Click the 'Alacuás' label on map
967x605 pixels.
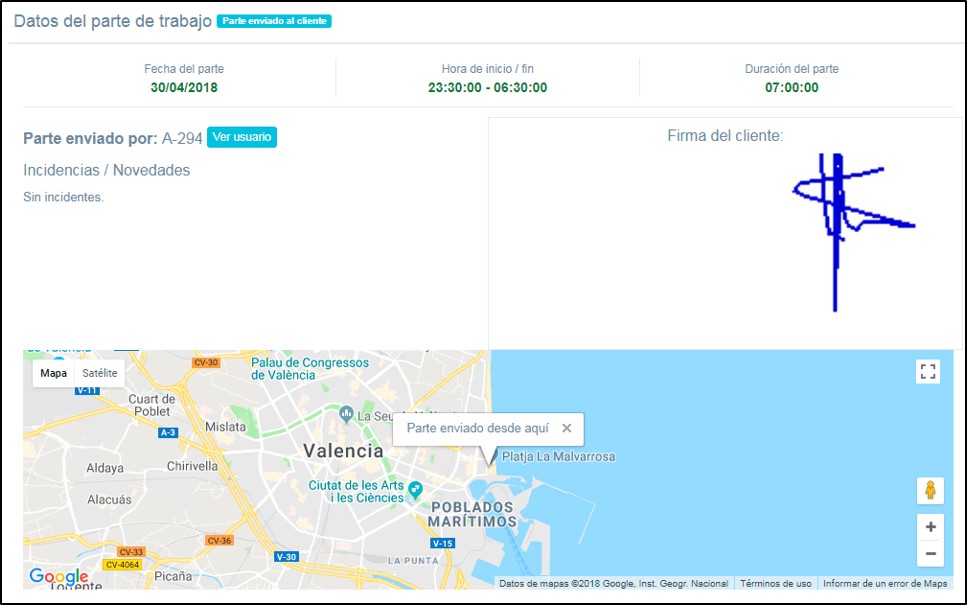109,500
